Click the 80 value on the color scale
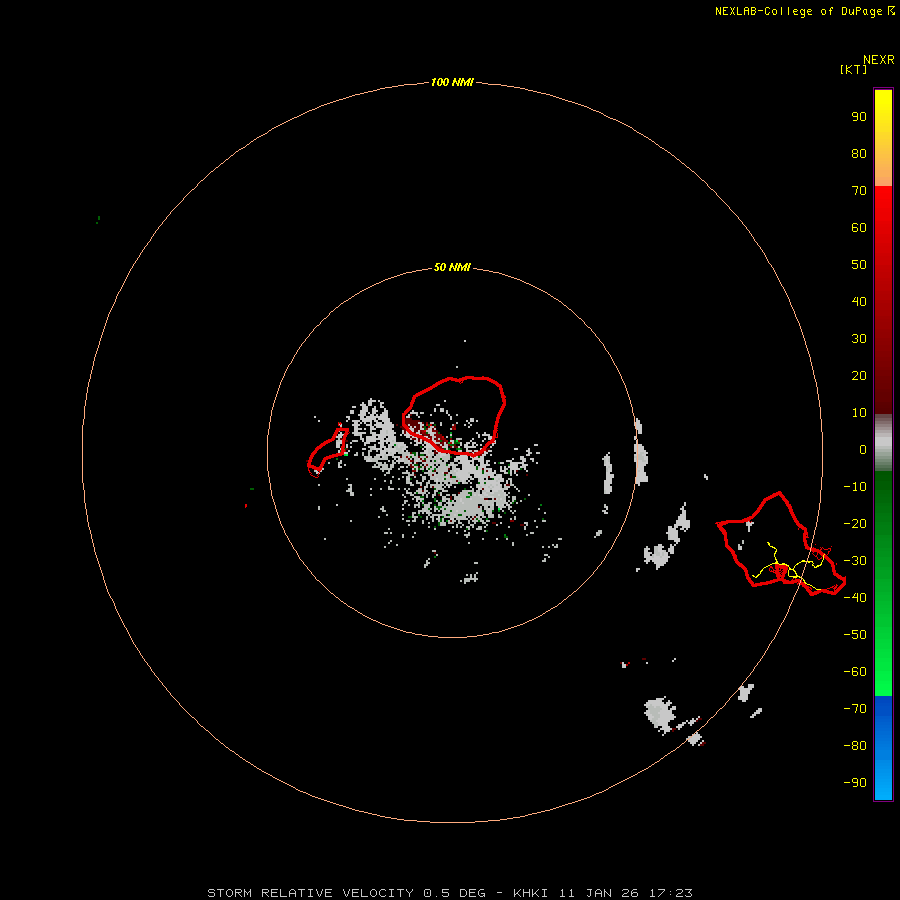The width and height of the screenshot is (900, 900). 859,153
